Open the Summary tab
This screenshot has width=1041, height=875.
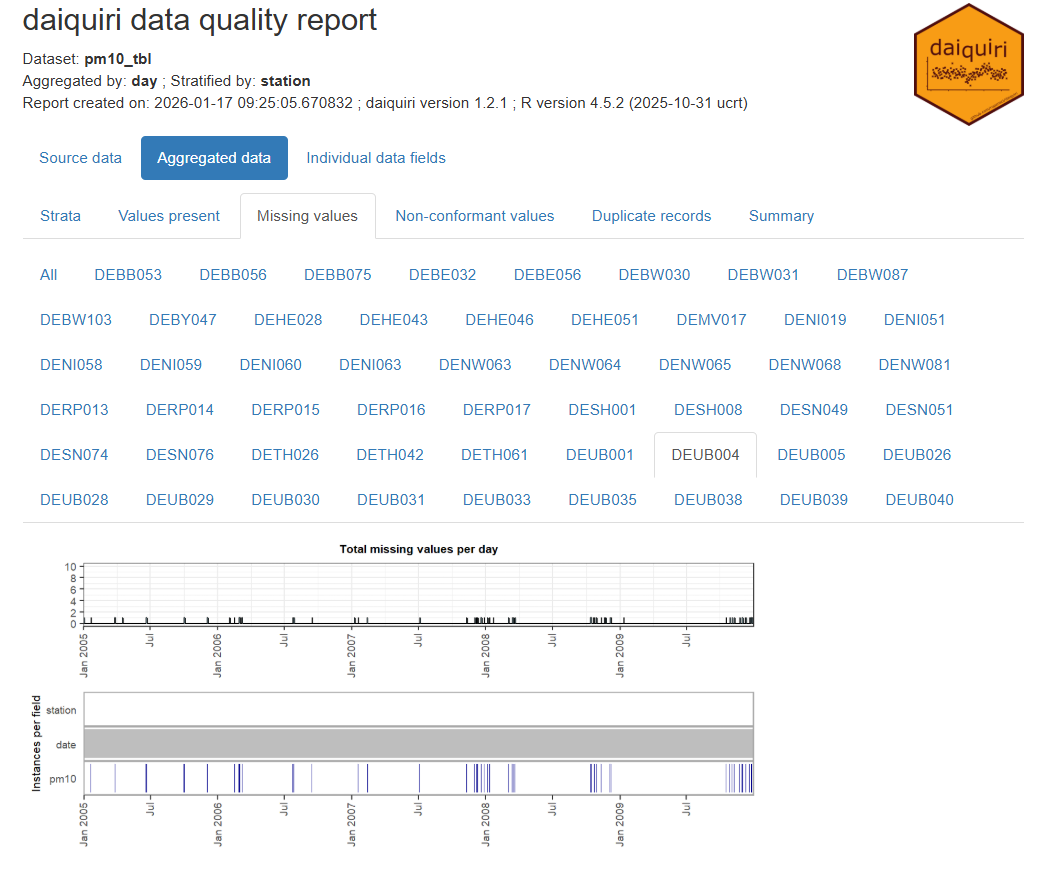(781, 216)
